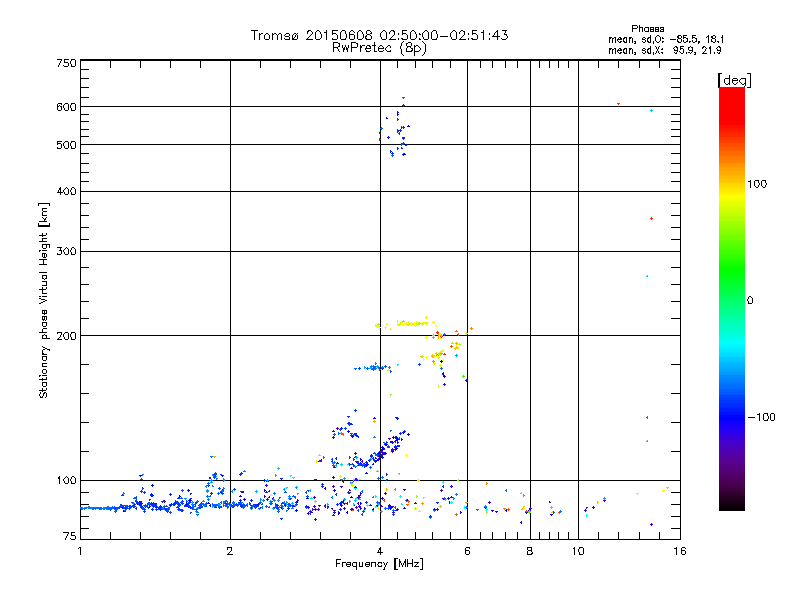This screenshot has width=800, height=600.
Task: Click the 'RwPretec (8p)' subtitle
Action: (379, 48)
